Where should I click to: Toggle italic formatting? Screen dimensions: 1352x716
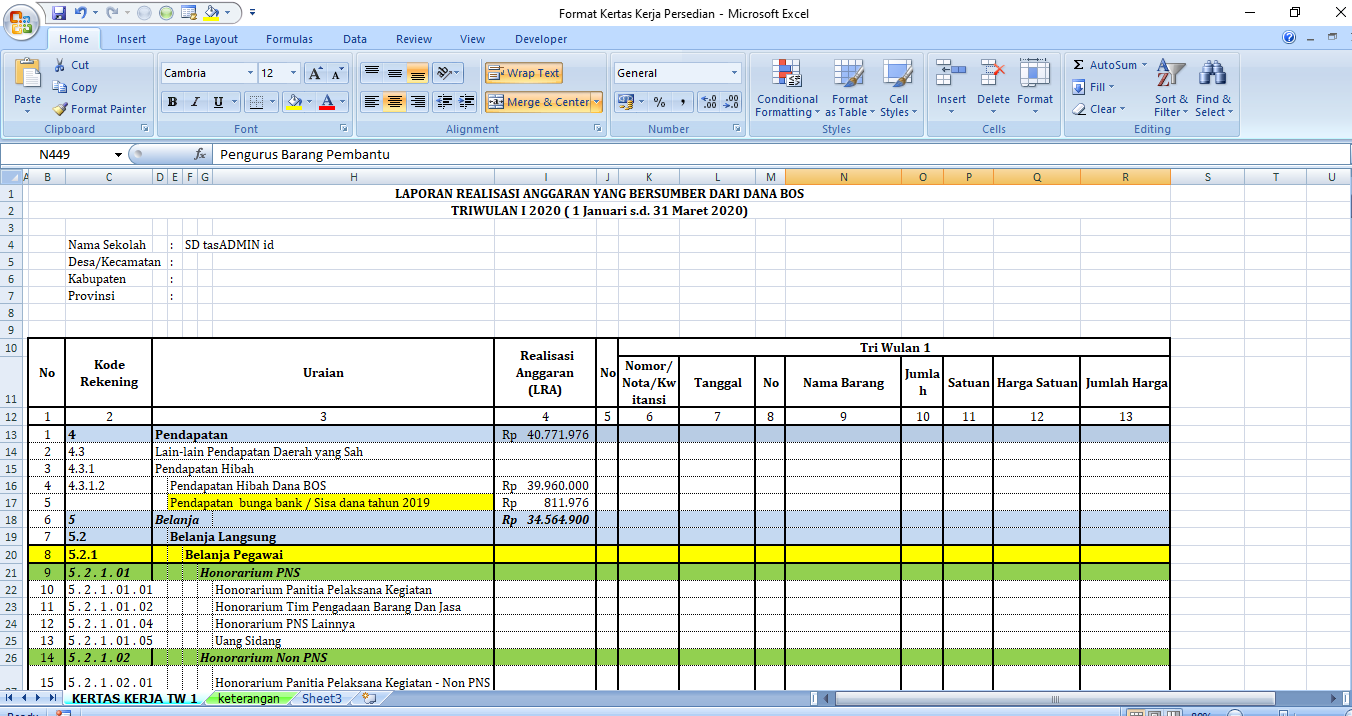tap(195, 102)
